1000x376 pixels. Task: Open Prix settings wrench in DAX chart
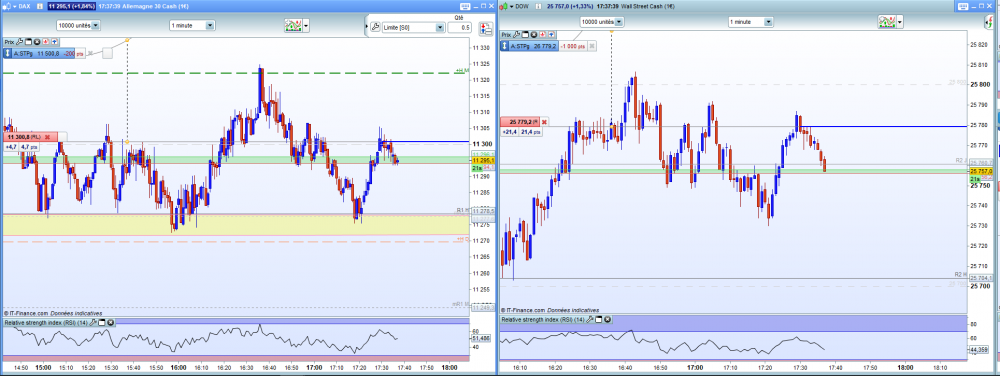click(20, 42)
